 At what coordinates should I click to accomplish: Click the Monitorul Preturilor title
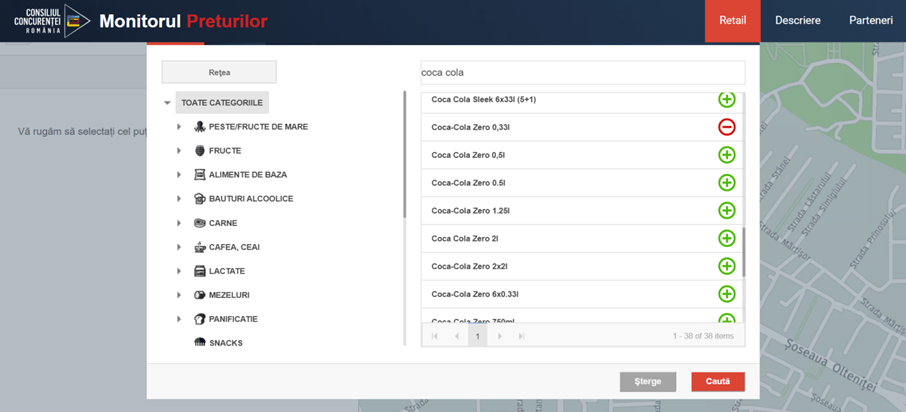(x=183, y=21)
